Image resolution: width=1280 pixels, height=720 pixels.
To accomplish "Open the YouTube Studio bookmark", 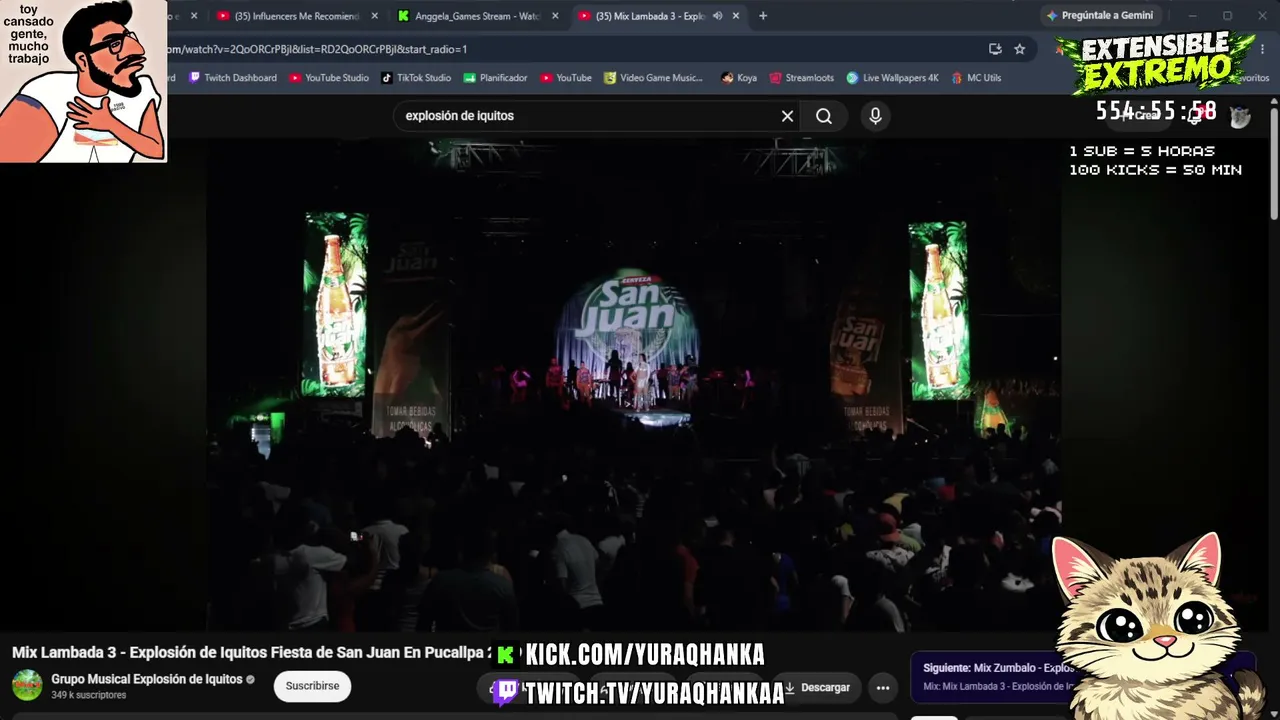I will tap(329, 78).
